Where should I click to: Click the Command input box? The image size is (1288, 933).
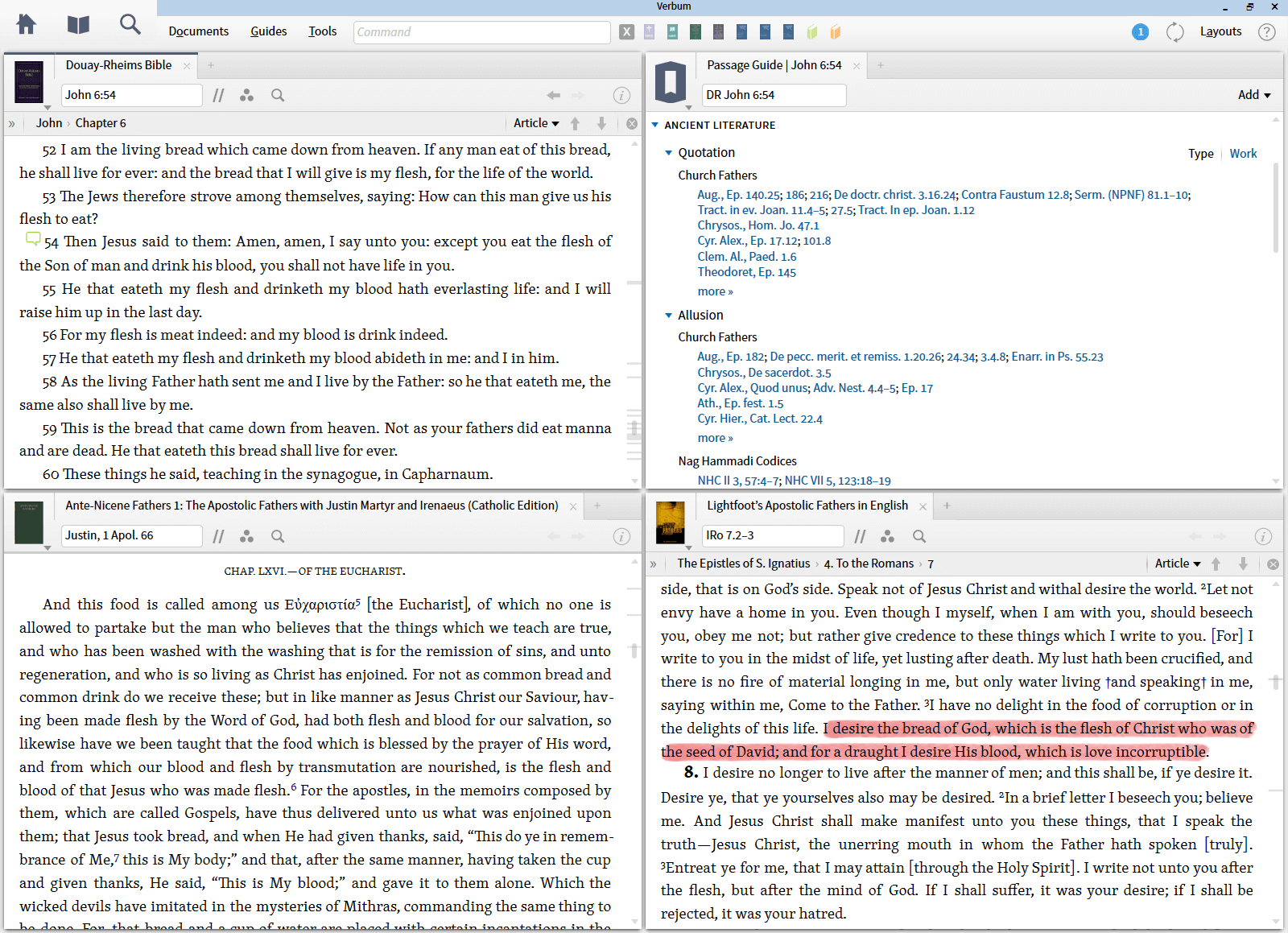(481, 32)
